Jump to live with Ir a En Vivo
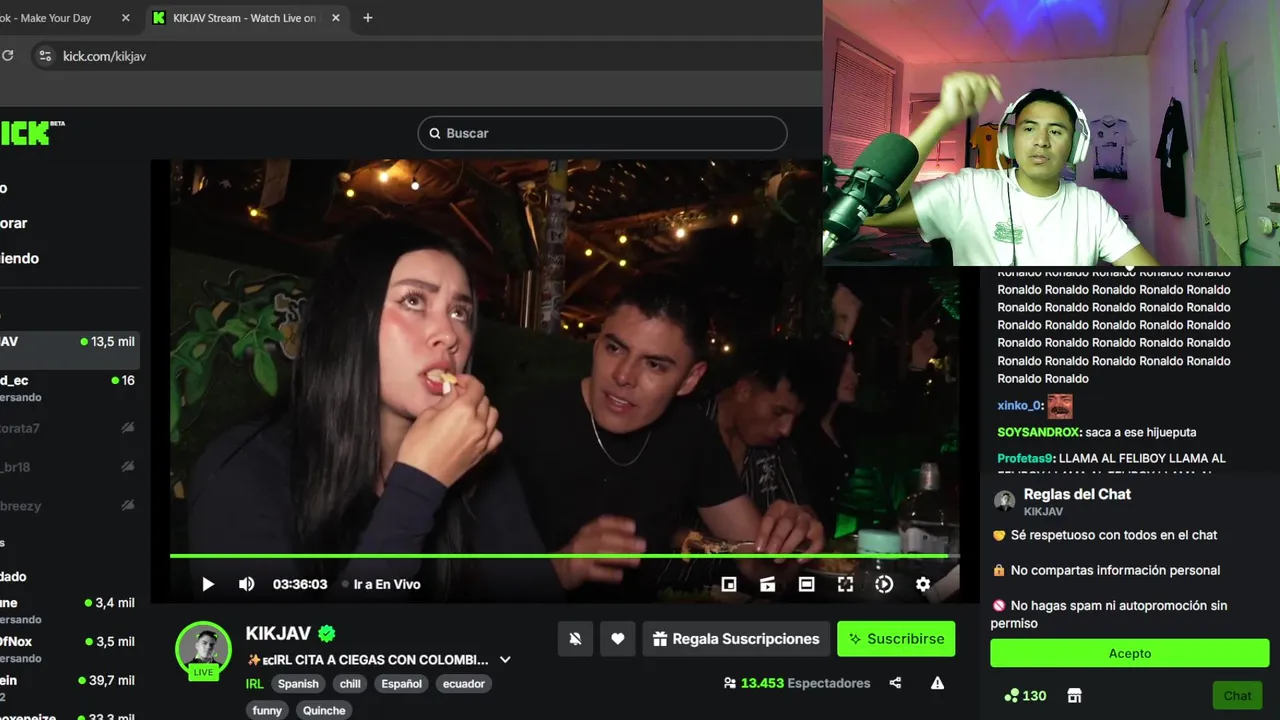 (x=381, y=584)
